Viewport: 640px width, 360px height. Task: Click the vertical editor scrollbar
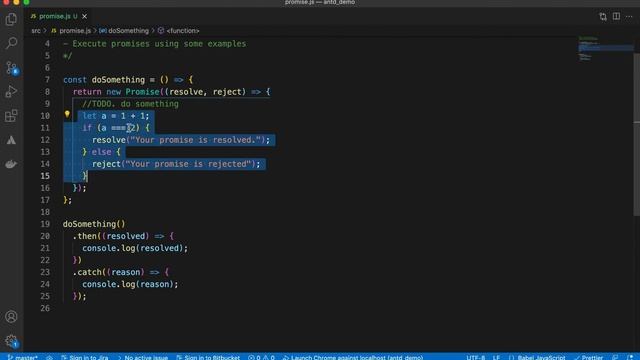637,135
